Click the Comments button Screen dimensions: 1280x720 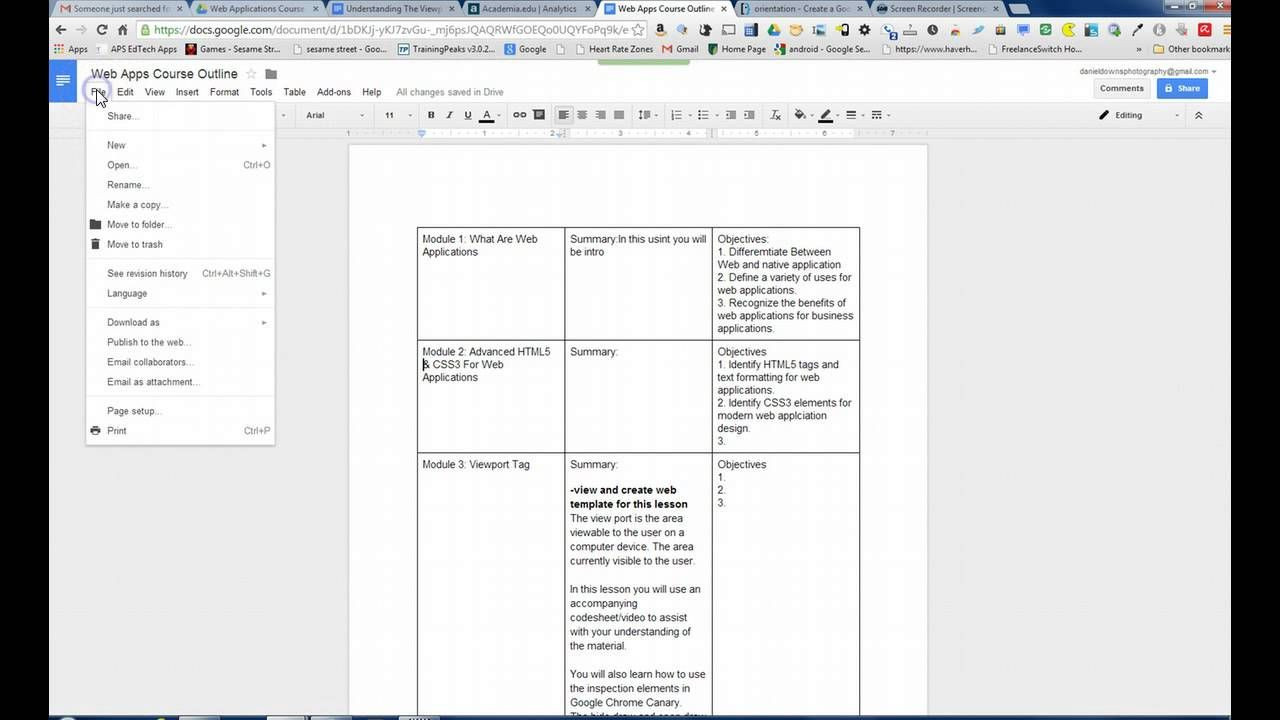click(x=1121, y=88)
